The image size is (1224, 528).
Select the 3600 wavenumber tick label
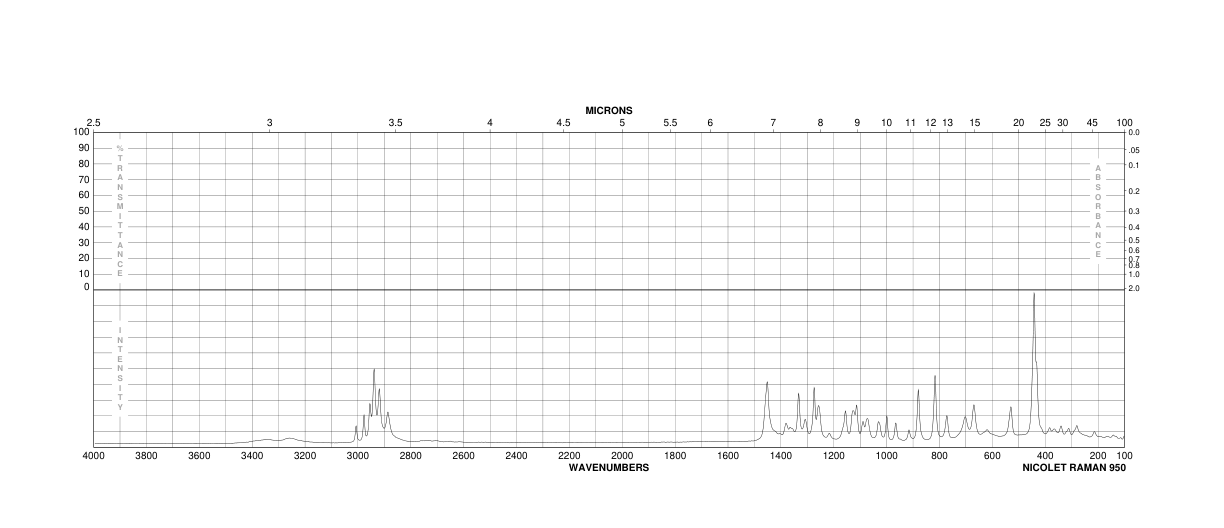coord(199,456)
